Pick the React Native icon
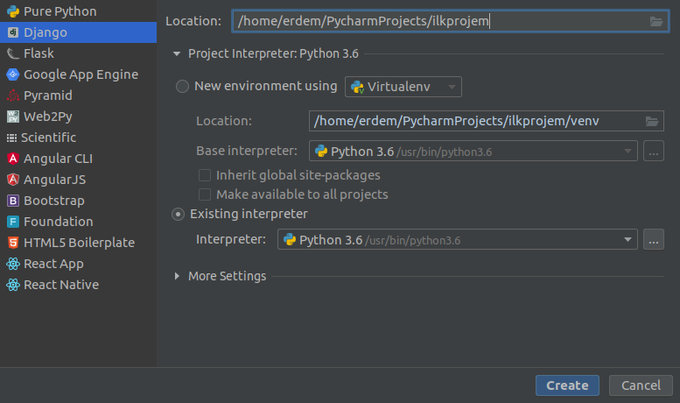 tap(13, 285)
